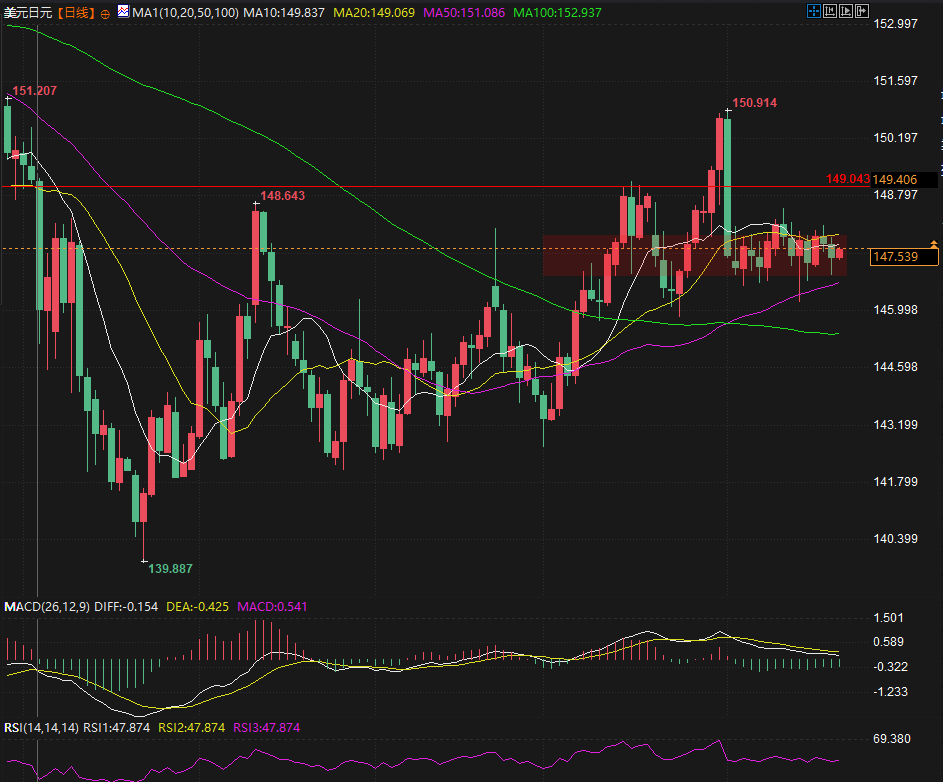Click the red horizontal line at 149.043

[x=436, y=186]
